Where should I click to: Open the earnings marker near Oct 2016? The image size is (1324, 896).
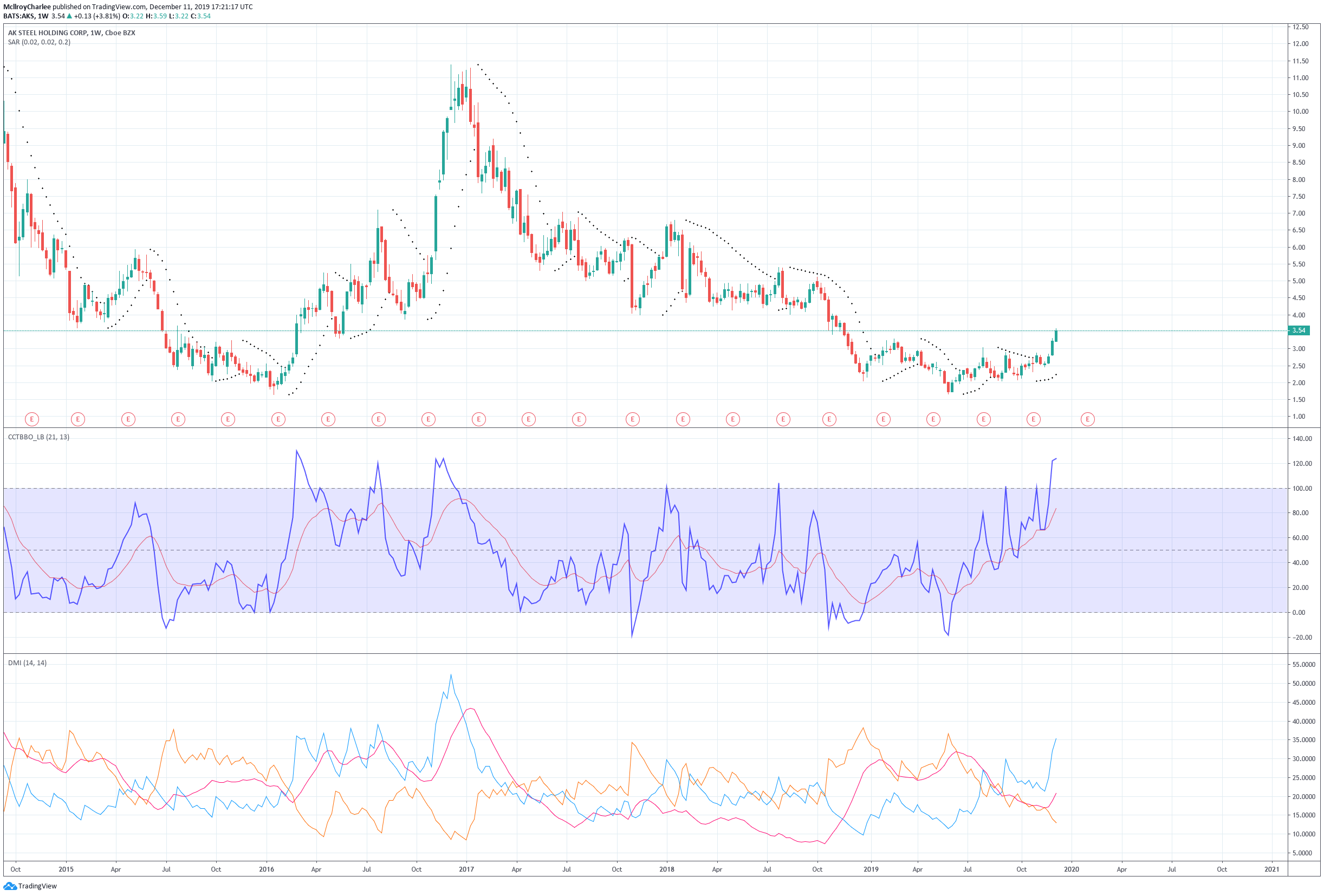click(429, 419)
